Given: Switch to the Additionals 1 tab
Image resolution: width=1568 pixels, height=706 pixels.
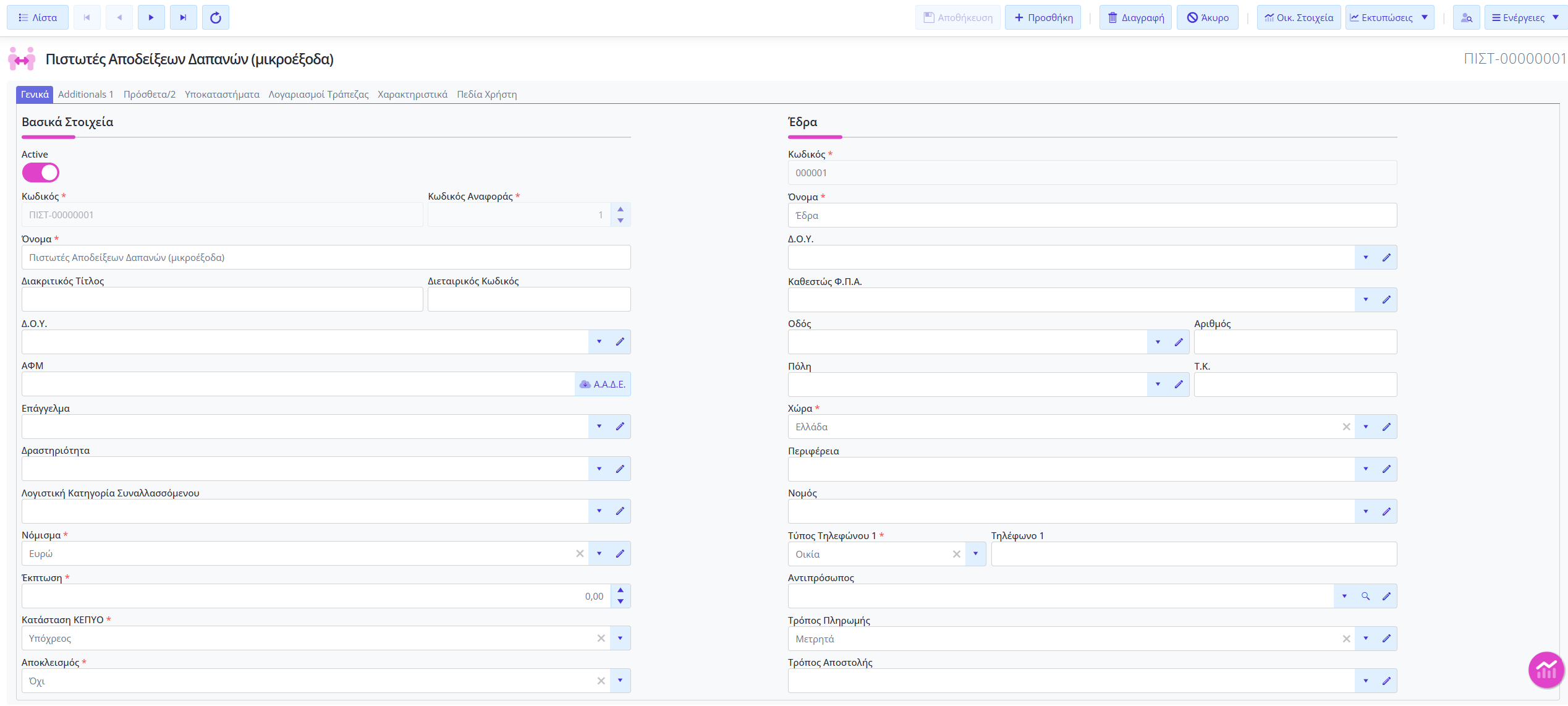Looking at the screenshot, I should pos(86,94).
